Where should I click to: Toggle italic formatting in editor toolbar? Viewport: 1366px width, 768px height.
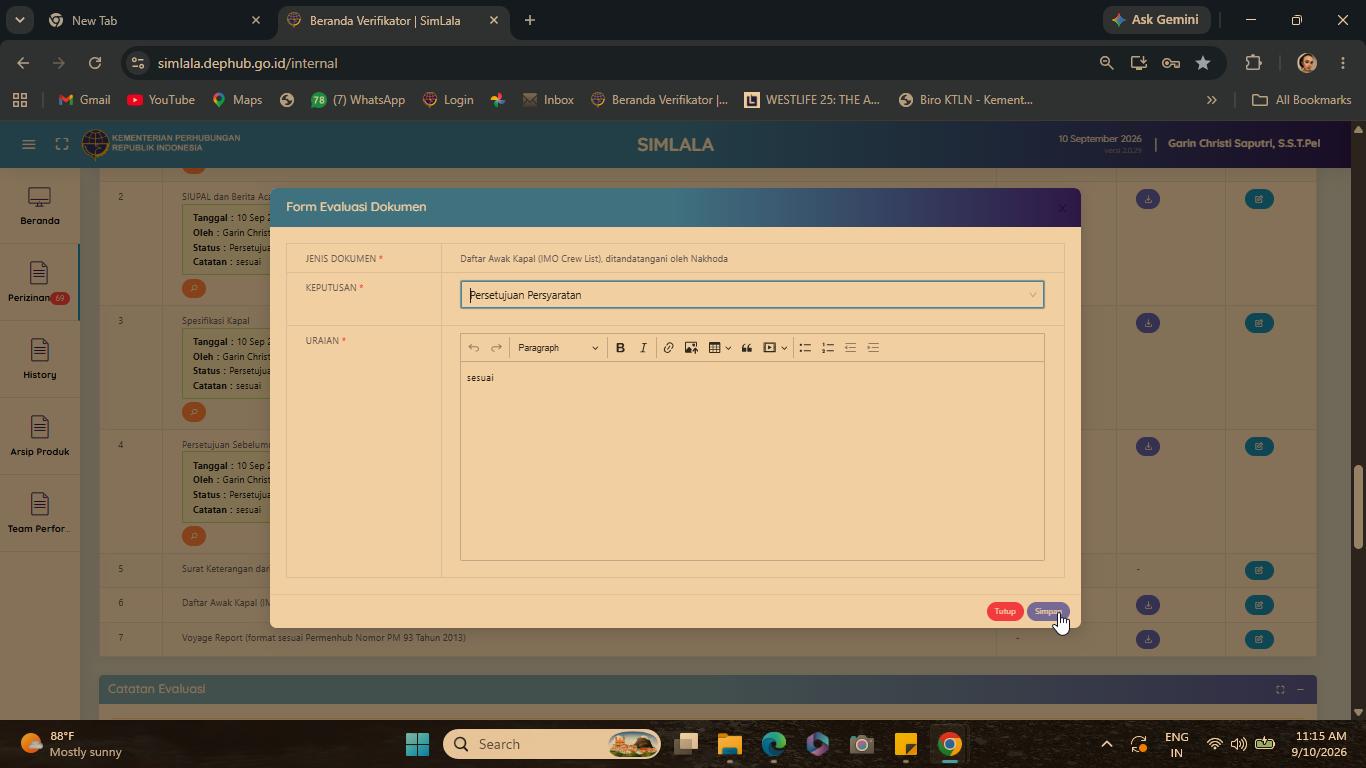[643, 348]
